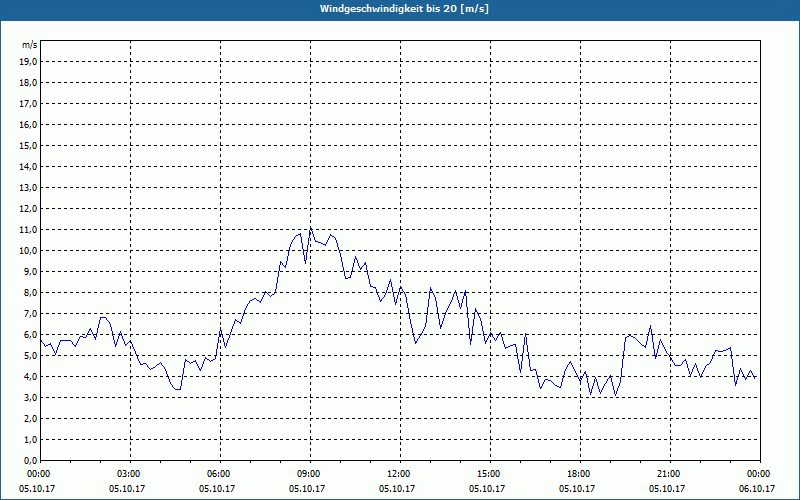This screenshot has width=800, height=500.
Task: Click the '16,0' y-axis label
Action: click(29, 124)
